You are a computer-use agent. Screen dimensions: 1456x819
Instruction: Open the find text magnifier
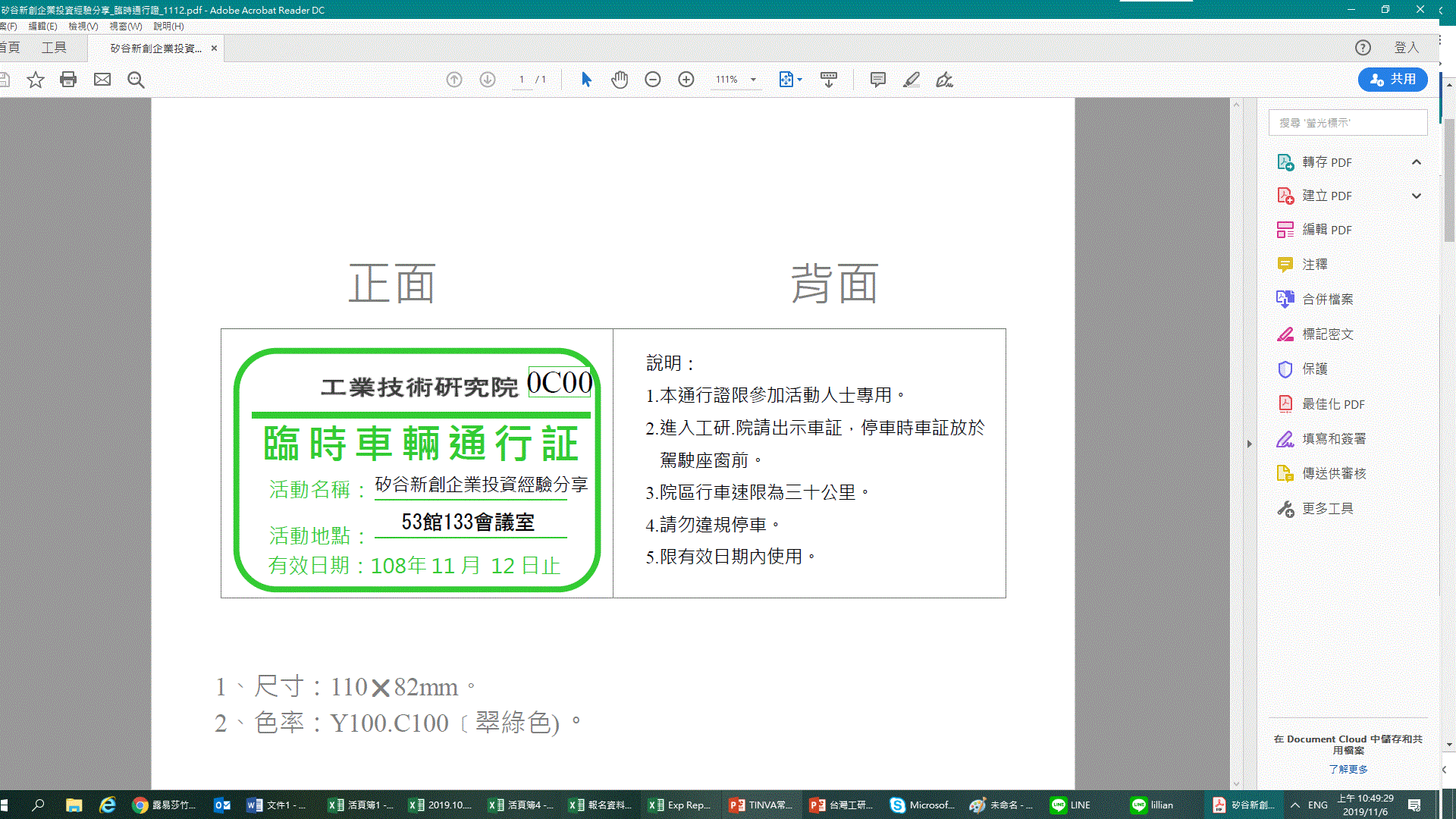(136, 80)
